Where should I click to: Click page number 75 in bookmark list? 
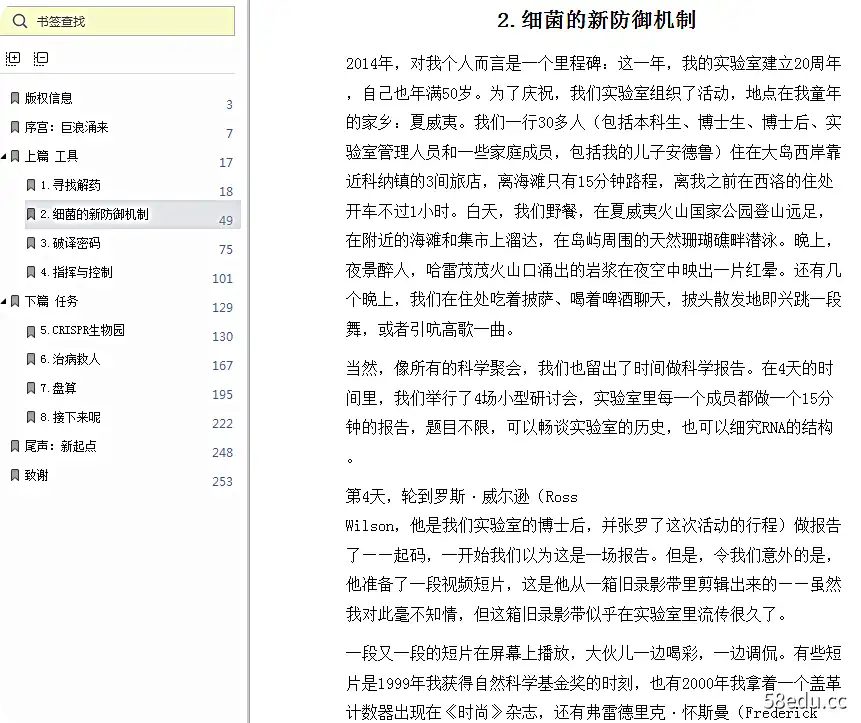226,250
